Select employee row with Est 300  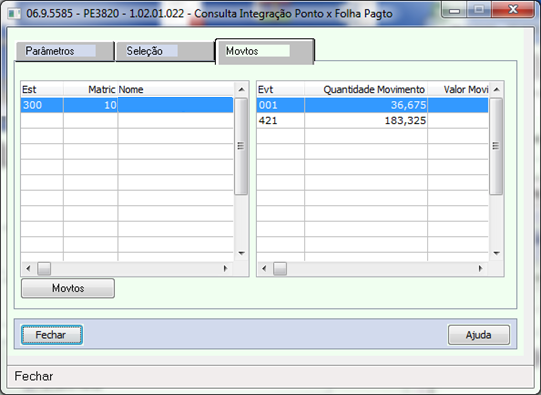[x=127, y=105]
